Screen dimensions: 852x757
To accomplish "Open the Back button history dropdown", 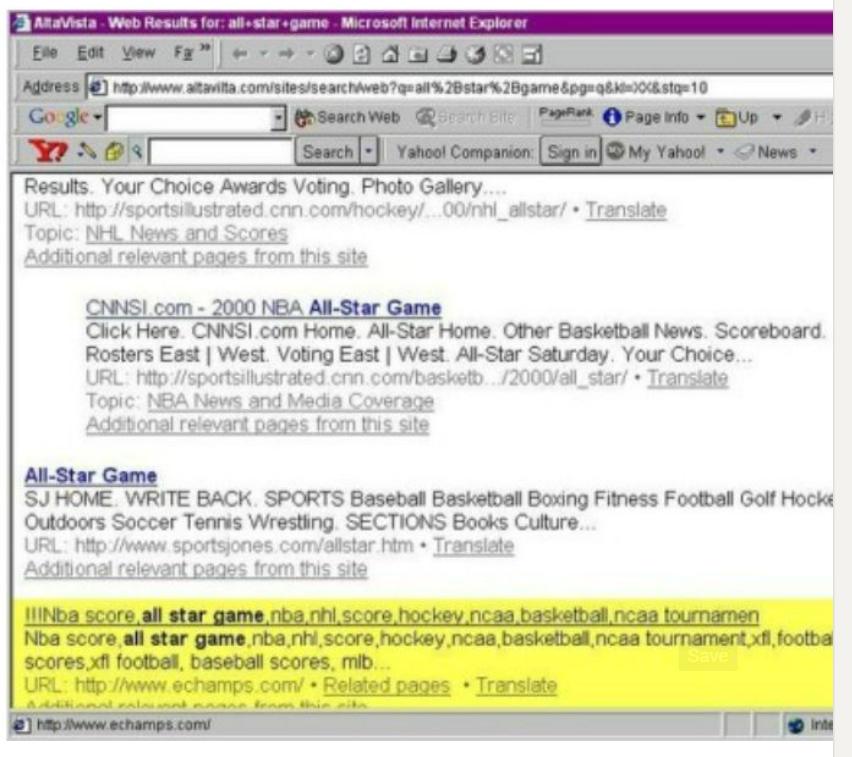I will [x=264, y=54].
